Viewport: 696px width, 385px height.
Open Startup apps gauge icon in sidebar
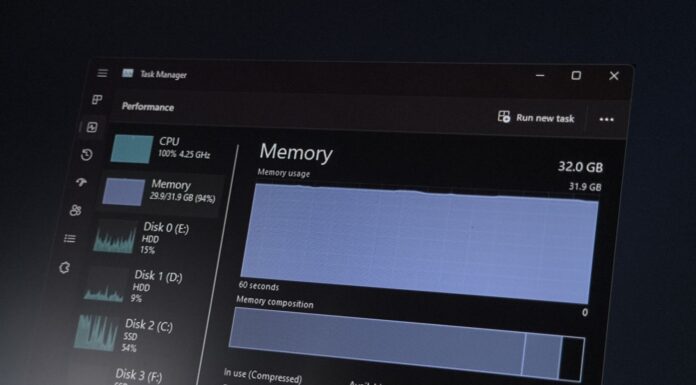[x=81, y=182]
